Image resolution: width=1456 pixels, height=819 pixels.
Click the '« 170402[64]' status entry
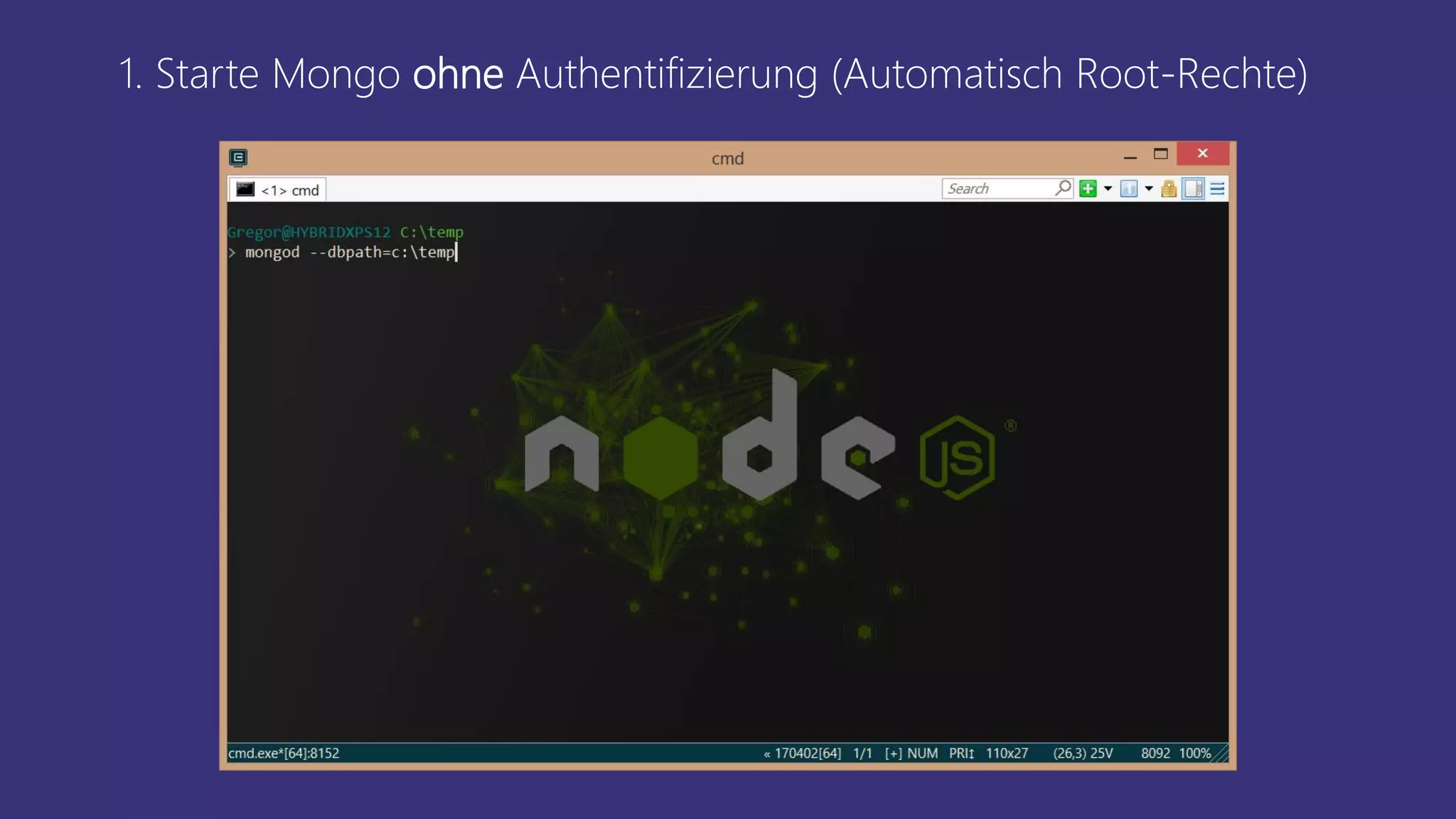pyautogui.click(x=803, y=753)
